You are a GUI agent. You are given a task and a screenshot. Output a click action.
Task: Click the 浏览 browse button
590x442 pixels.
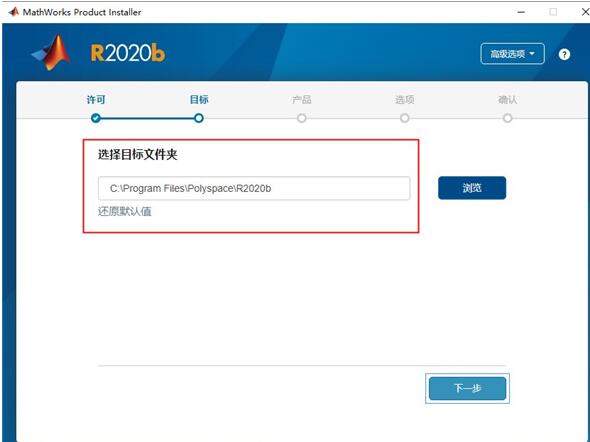[x=472, y=188]
